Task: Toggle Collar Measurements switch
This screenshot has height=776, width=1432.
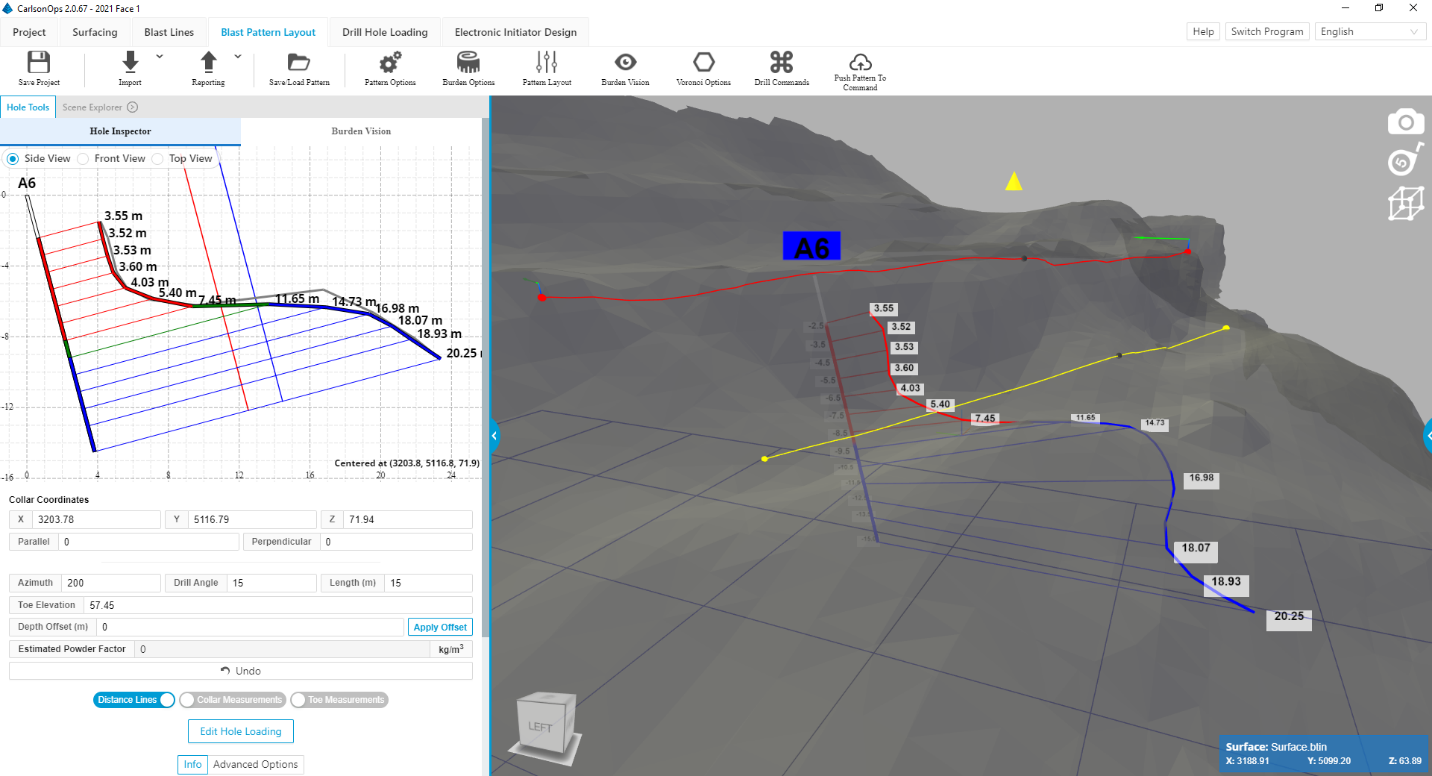Action: click(232, 700)
